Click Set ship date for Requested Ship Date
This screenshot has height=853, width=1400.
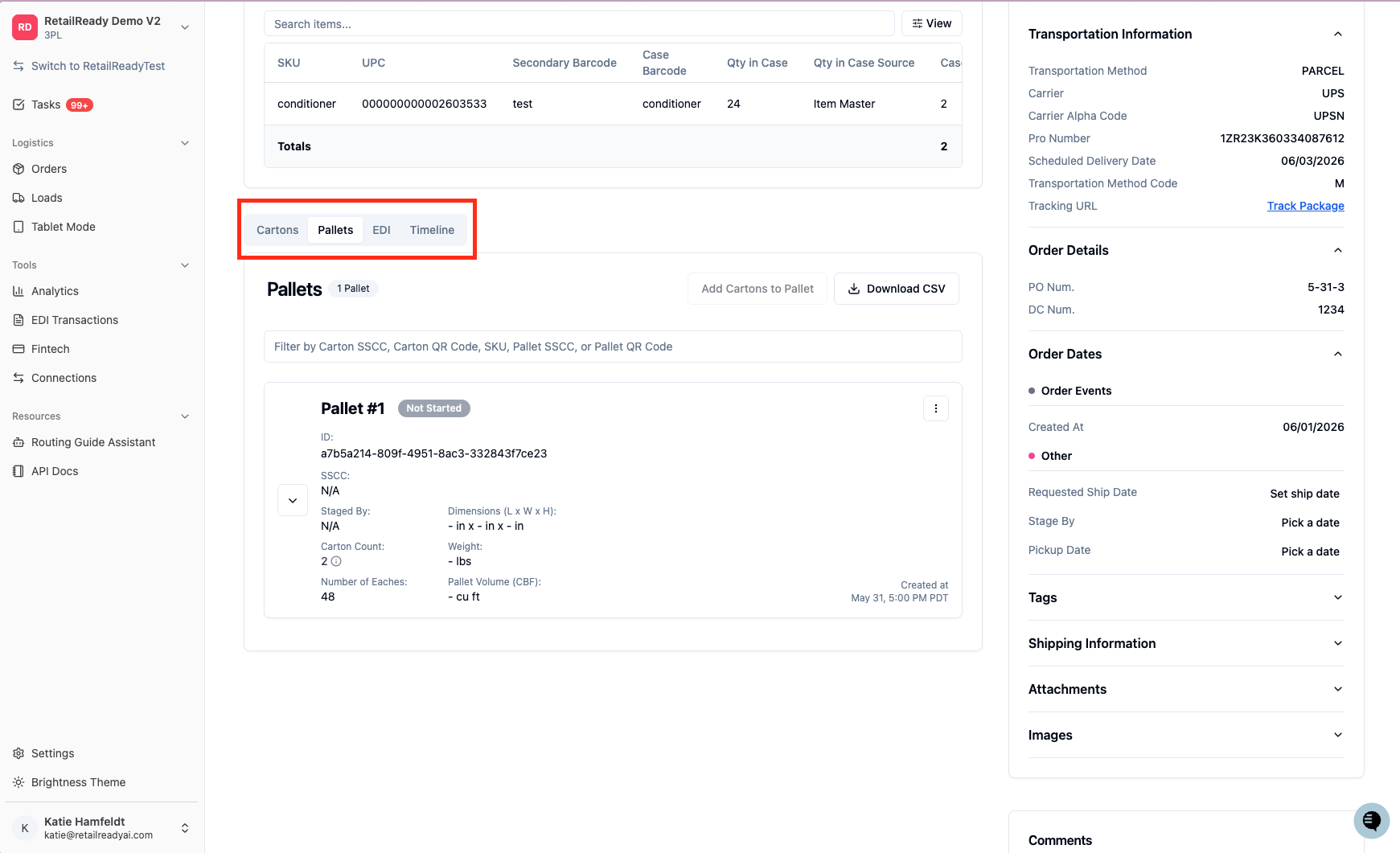(x=1304, y=494)
